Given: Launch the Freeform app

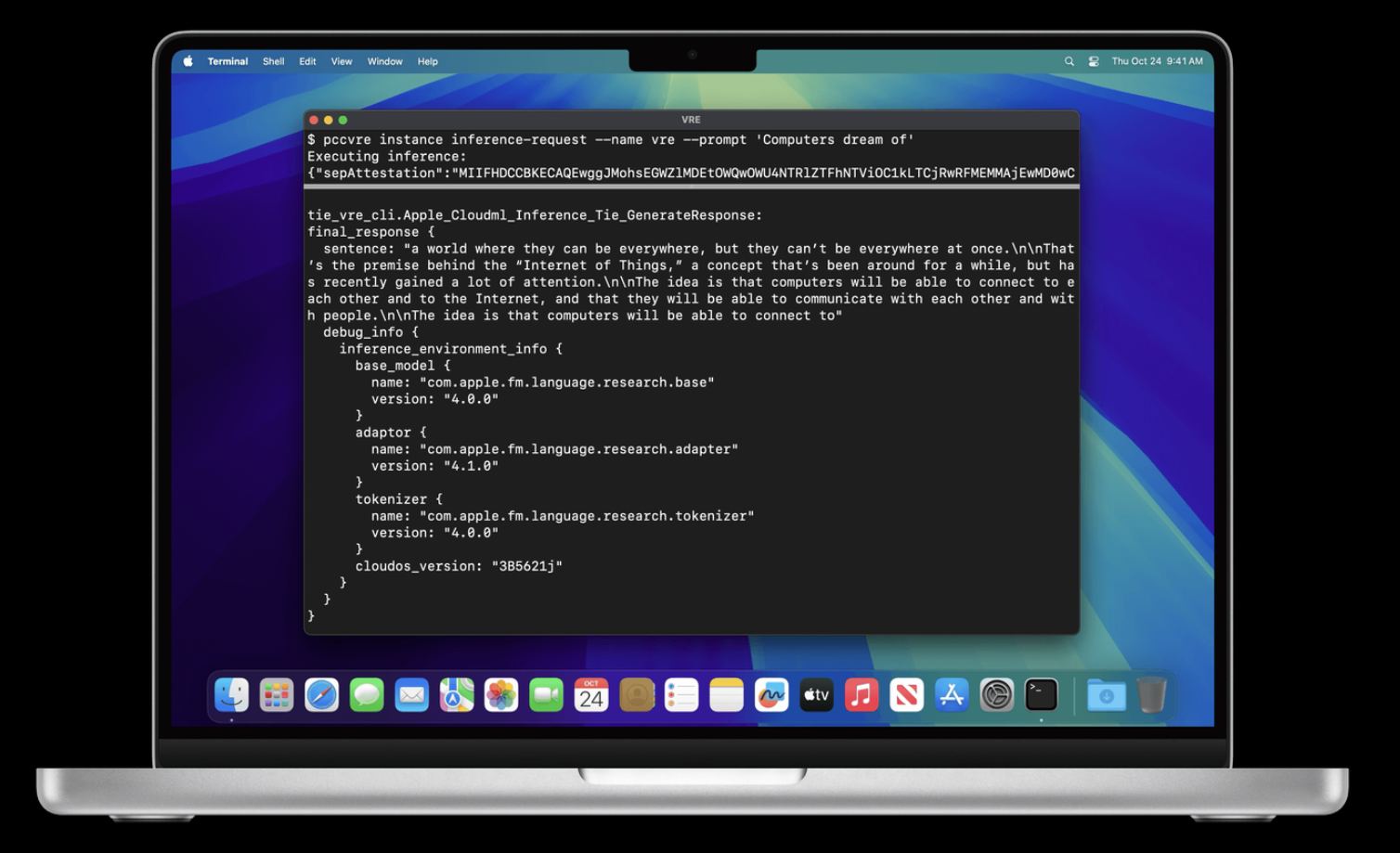Looking at the screenshot, I should coord(771,694).
